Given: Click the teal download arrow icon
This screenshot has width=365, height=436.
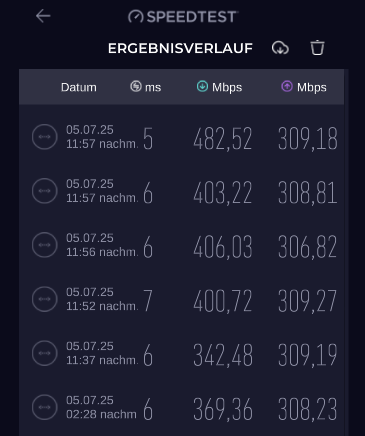Looking at the screenshot, I should [x=202, y=86].
